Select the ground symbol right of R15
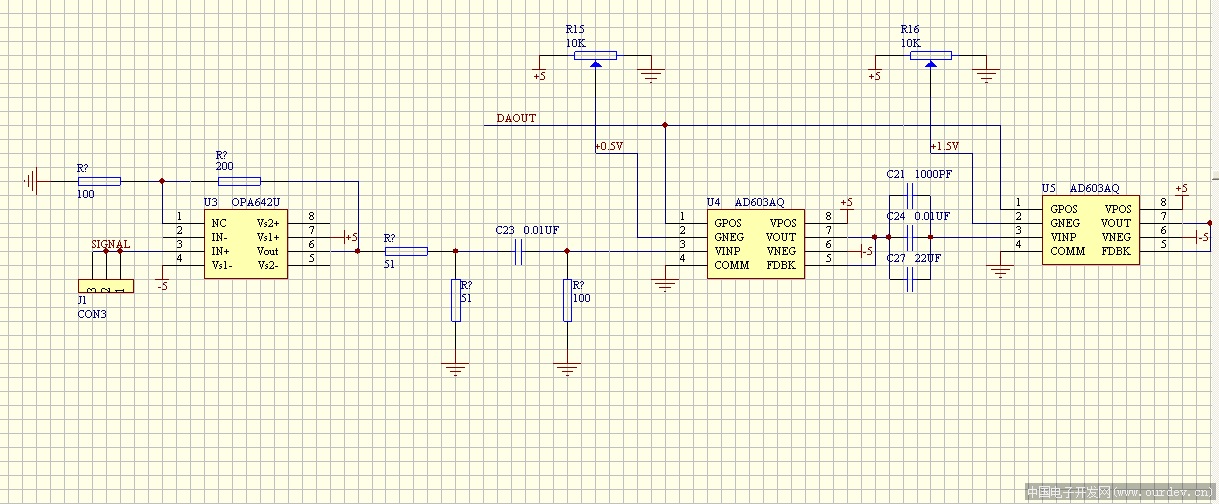 [x=652, y=74]
